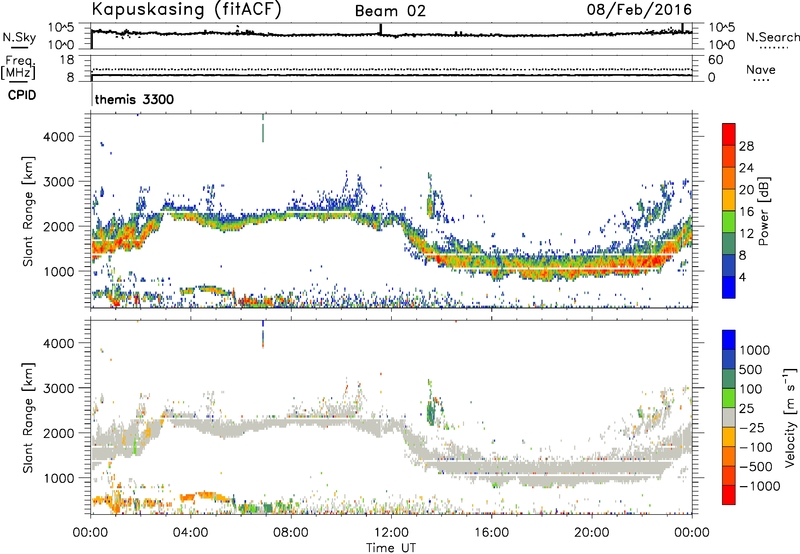Click the 'Nave' legend label

point(761,69)
